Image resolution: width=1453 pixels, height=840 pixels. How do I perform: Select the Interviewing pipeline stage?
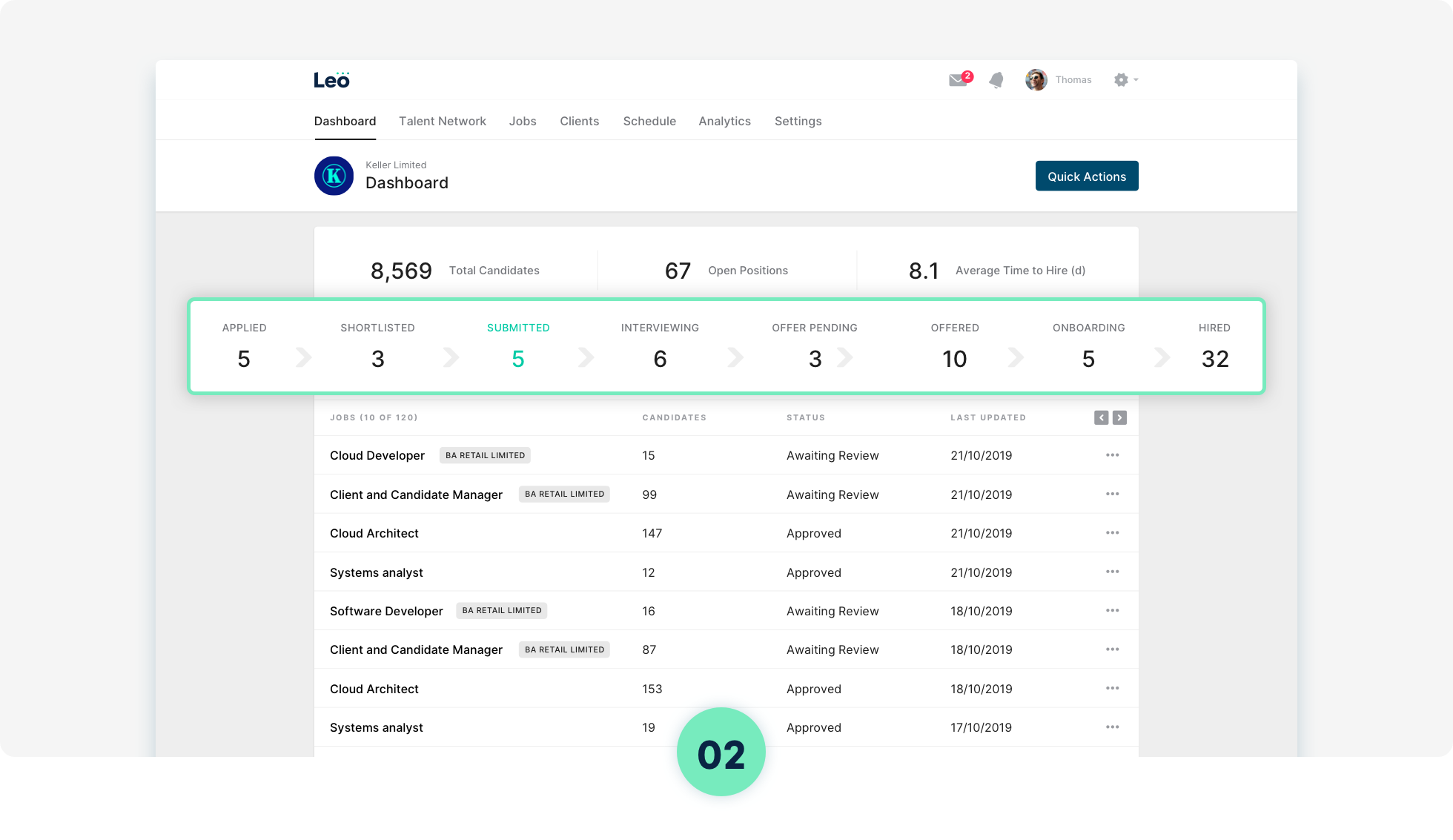point(660,346)
